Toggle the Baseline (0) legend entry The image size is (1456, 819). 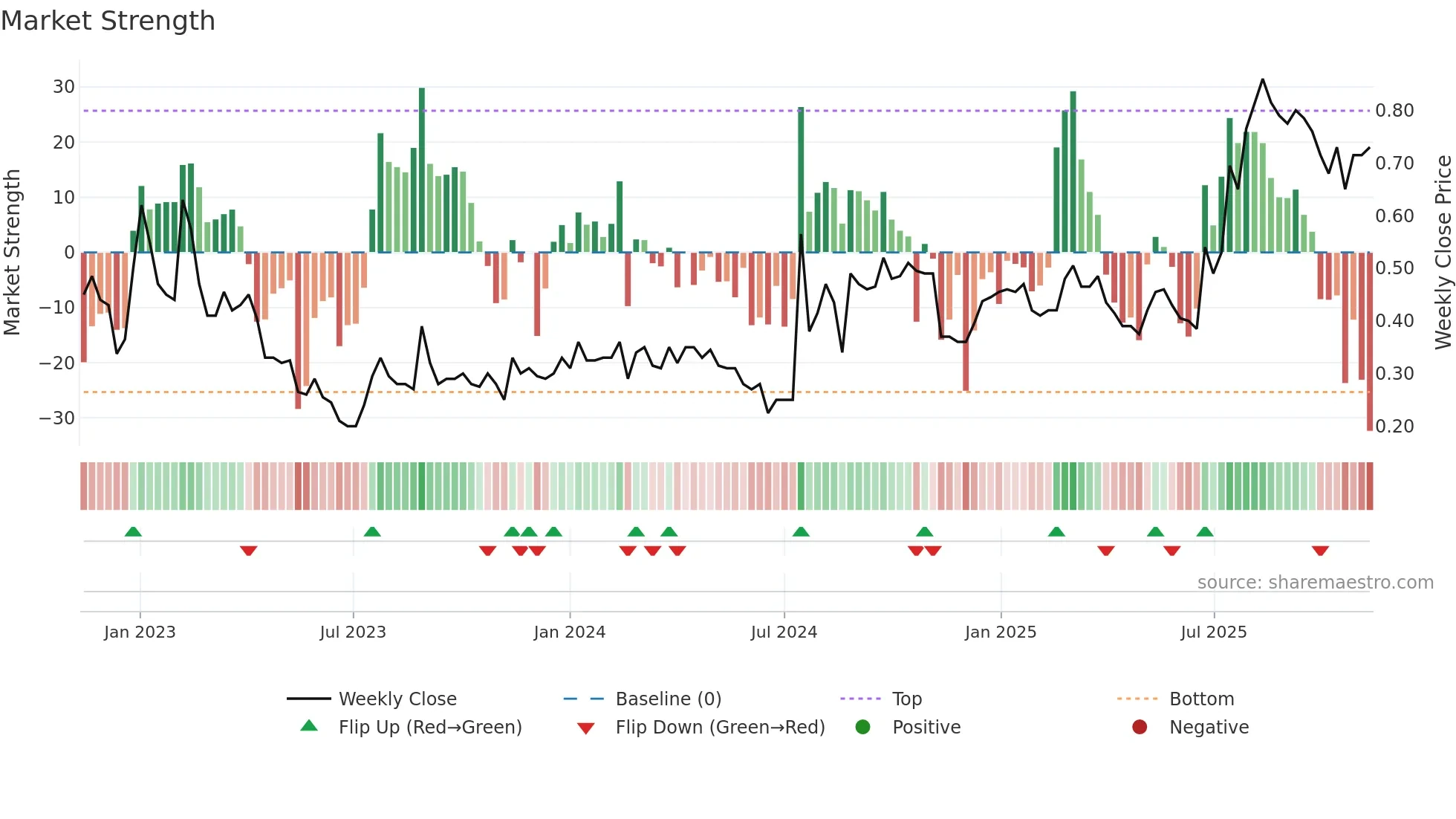[668, 699]
